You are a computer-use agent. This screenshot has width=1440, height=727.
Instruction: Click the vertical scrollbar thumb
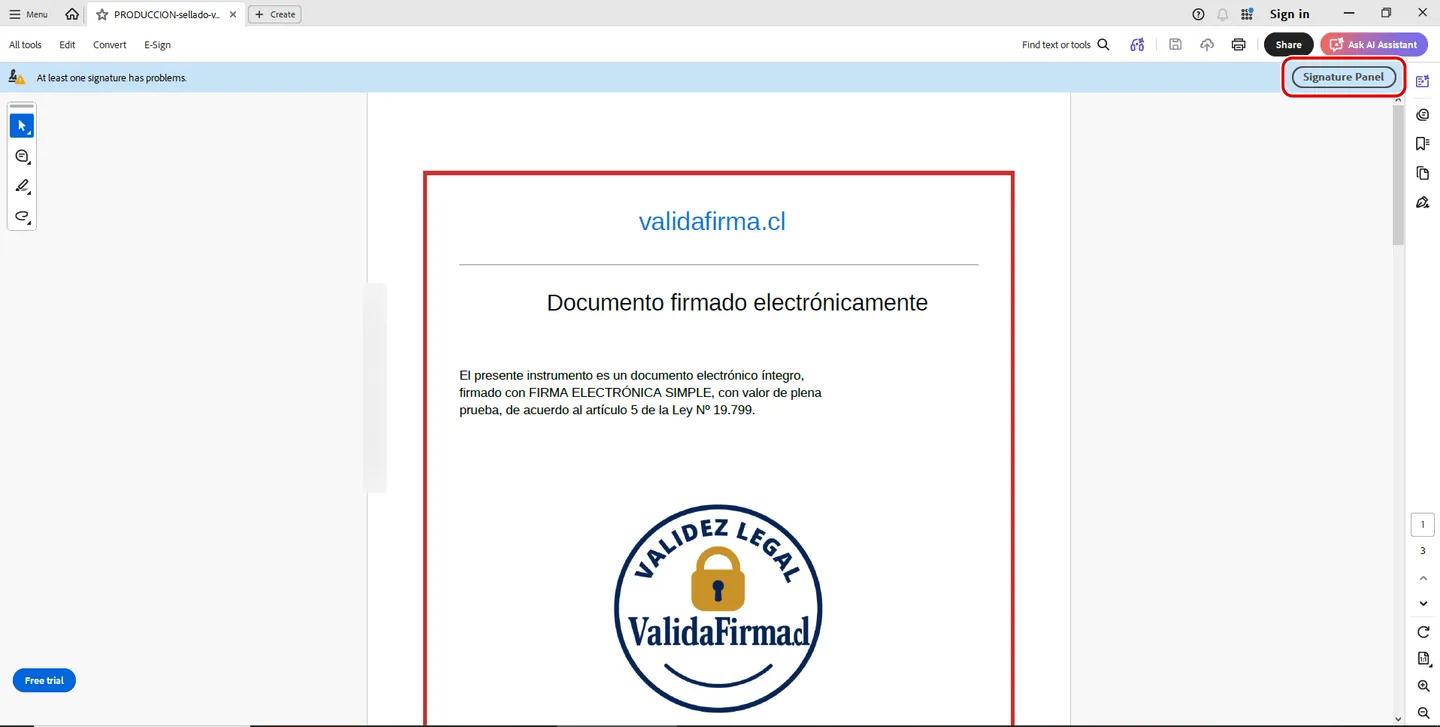coord(1399,174)
